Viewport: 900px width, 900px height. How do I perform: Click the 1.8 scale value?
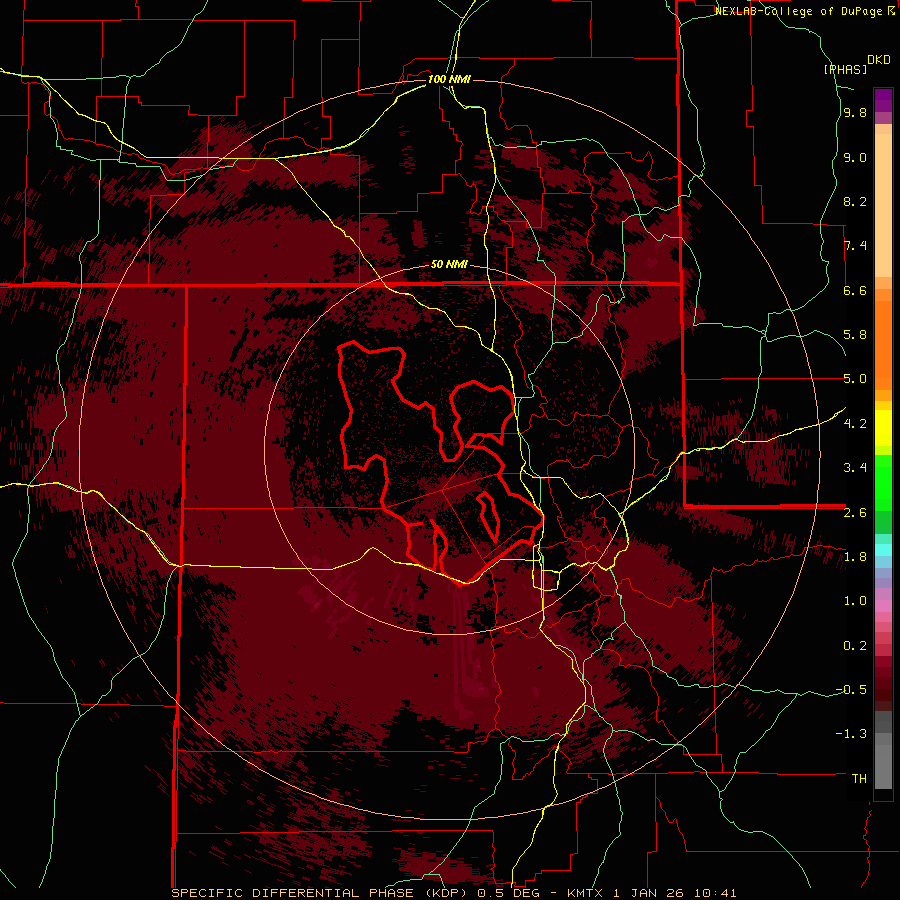click(855, 556)
